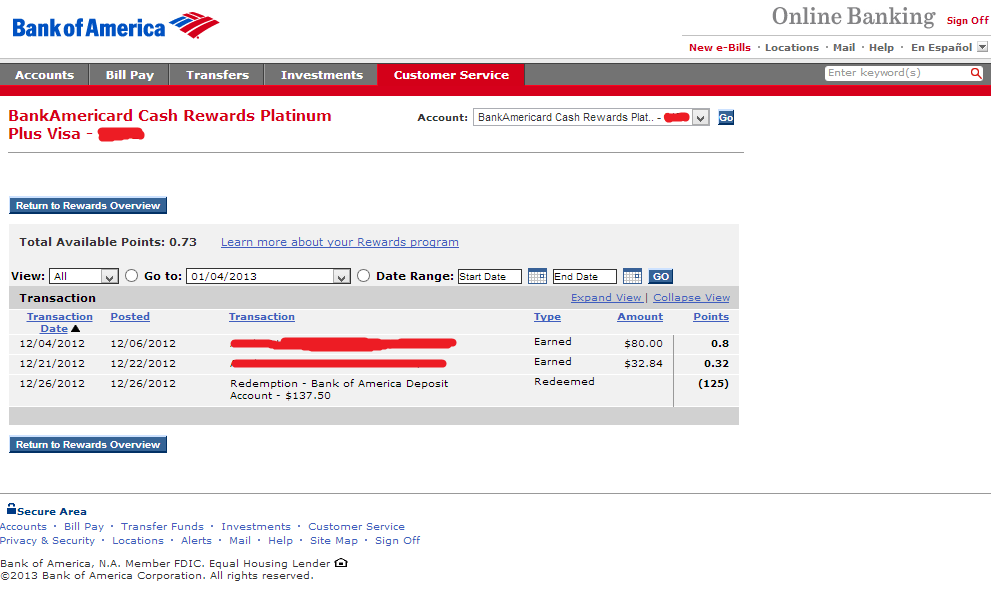Sort by Type column header
Image resolution: width=995 pixels, height=603 pixels.
[x=547, y=316]
